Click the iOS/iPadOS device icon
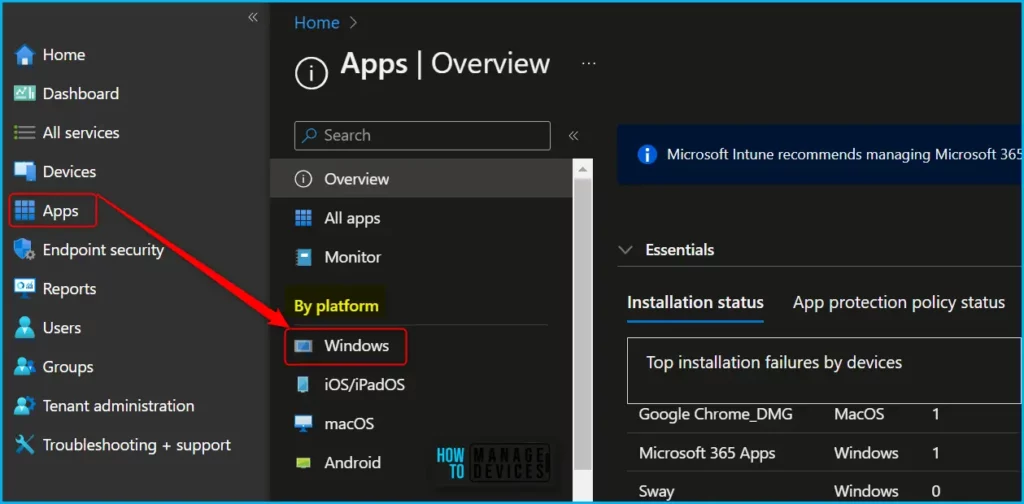This screenshot has height=504, width=1024. pos(303,385)
